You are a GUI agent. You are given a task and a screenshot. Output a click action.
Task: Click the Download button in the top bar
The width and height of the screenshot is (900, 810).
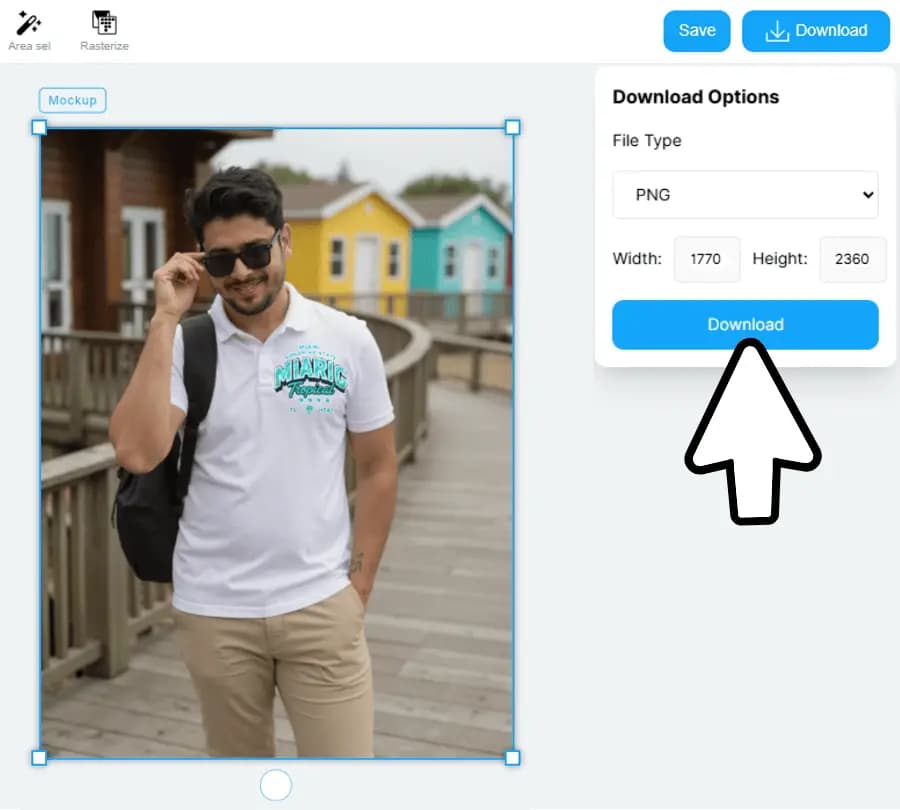click(815, 31)
